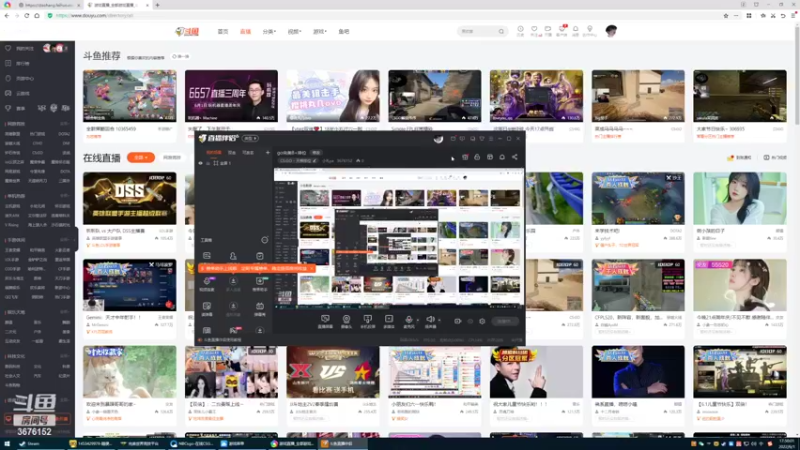Click the browser address bar URL

(94, 16)
